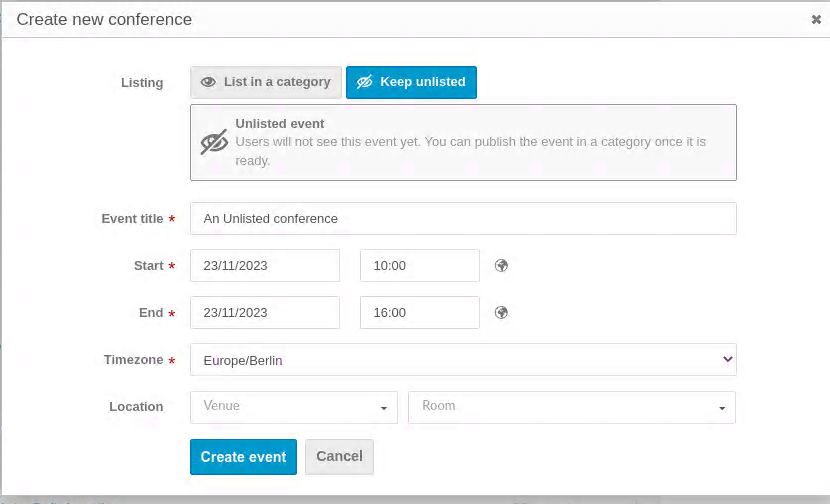Click the large crossed-eye icon in the Unlisted event box
Viewport: 830px width, 504px height.
(x=214, y=142)
